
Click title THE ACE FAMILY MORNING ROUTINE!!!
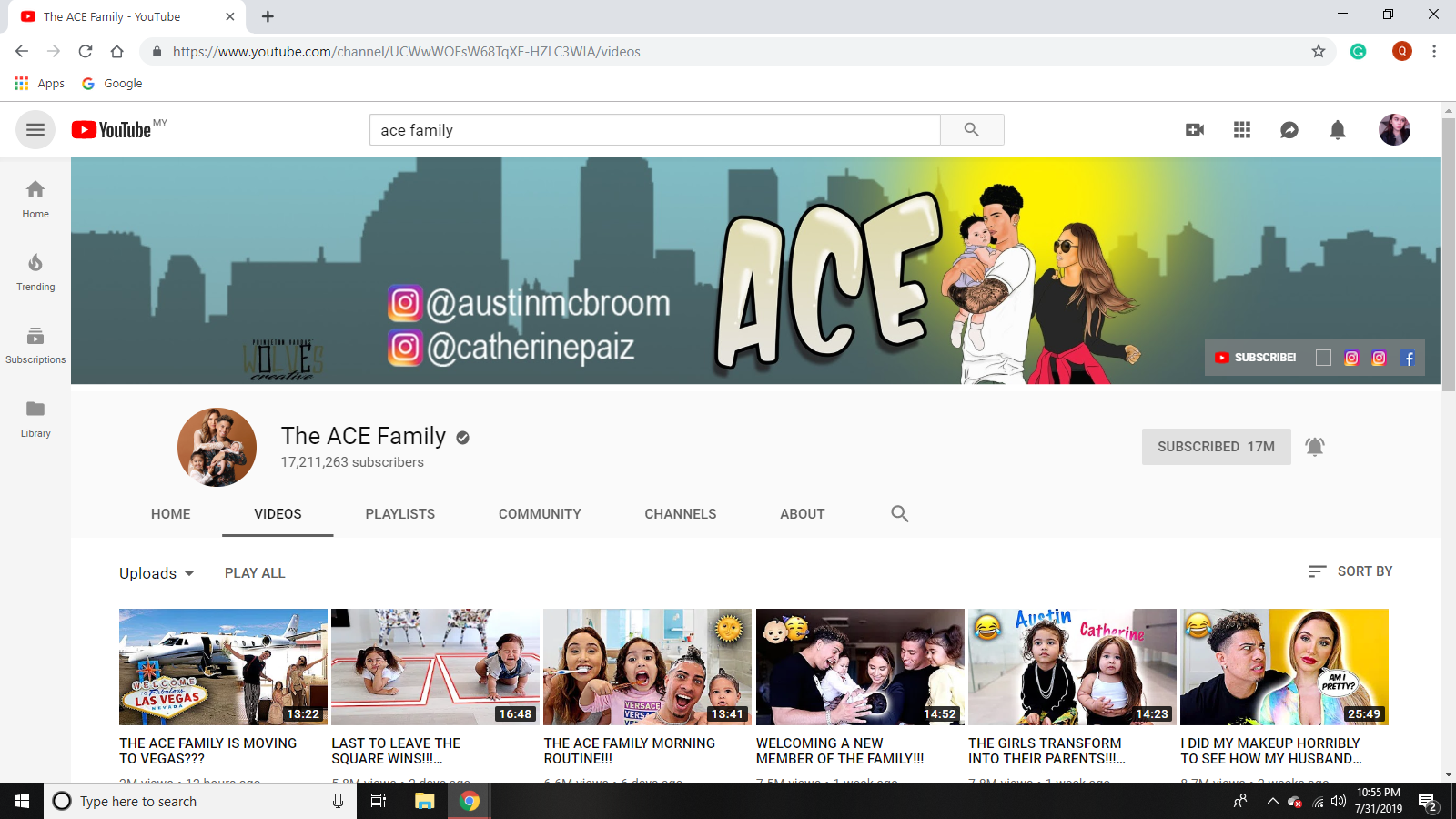point(630,751)
